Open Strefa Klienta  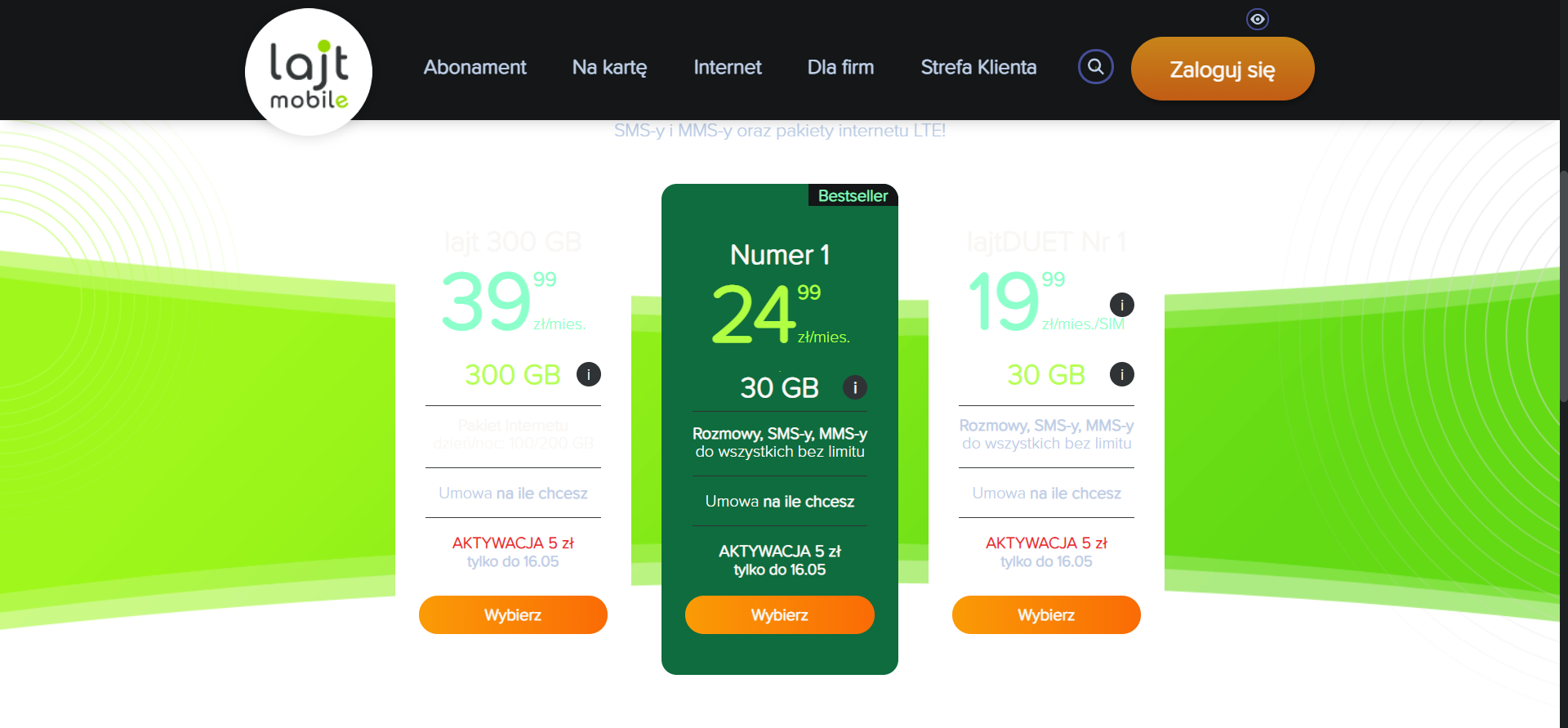(x=978, y=67)
